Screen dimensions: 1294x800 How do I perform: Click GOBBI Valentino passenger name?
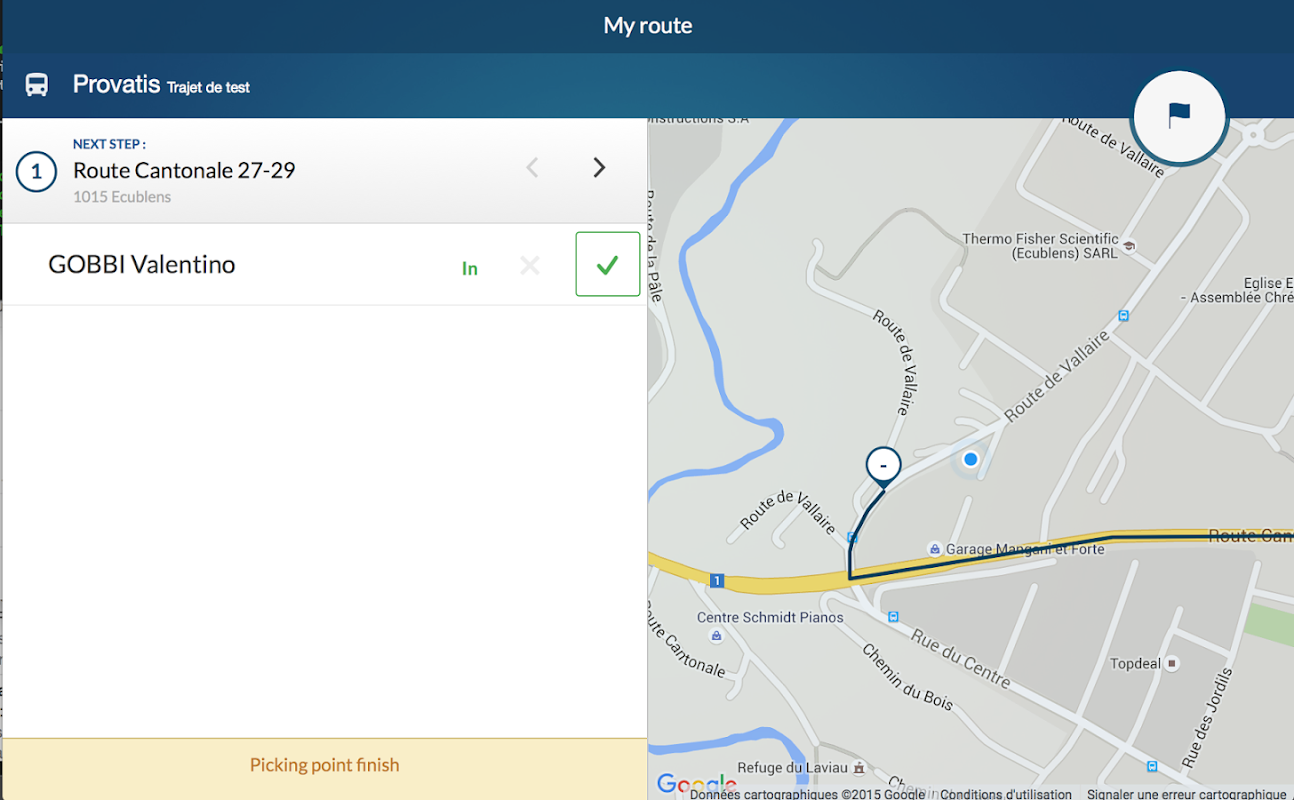pyautogui.click(x=142, y=265)
